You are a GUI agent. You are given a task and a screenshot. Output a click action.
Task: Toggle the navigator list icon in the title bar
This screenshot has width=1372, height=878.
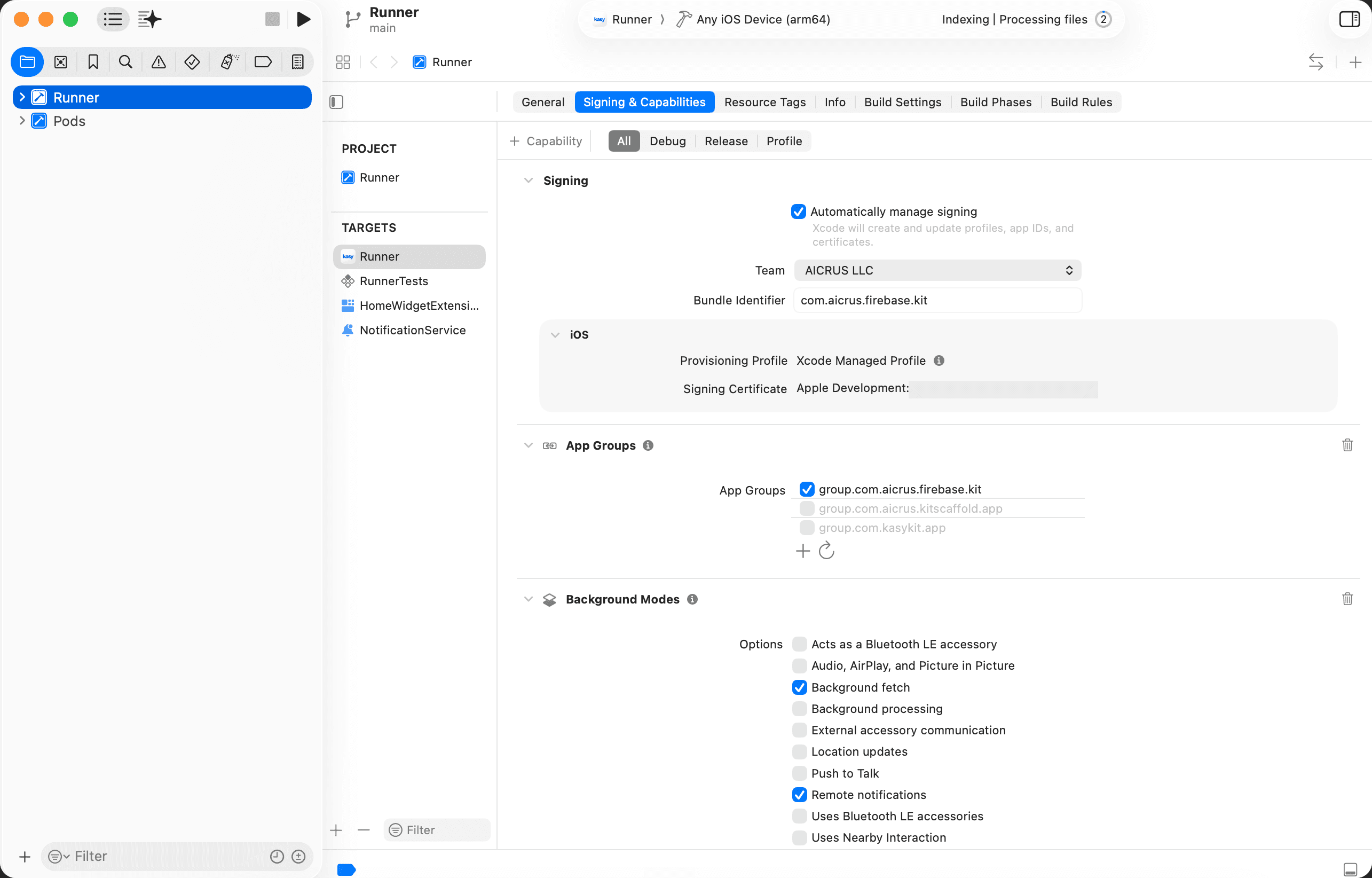click(x=113, y=19)
